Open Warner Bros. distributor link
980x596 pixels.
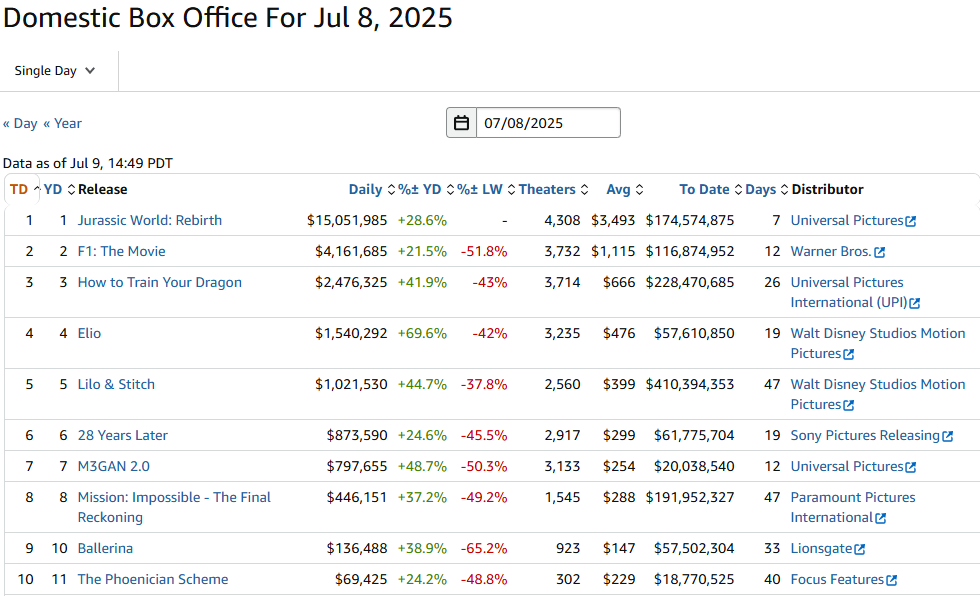point(831,252)
